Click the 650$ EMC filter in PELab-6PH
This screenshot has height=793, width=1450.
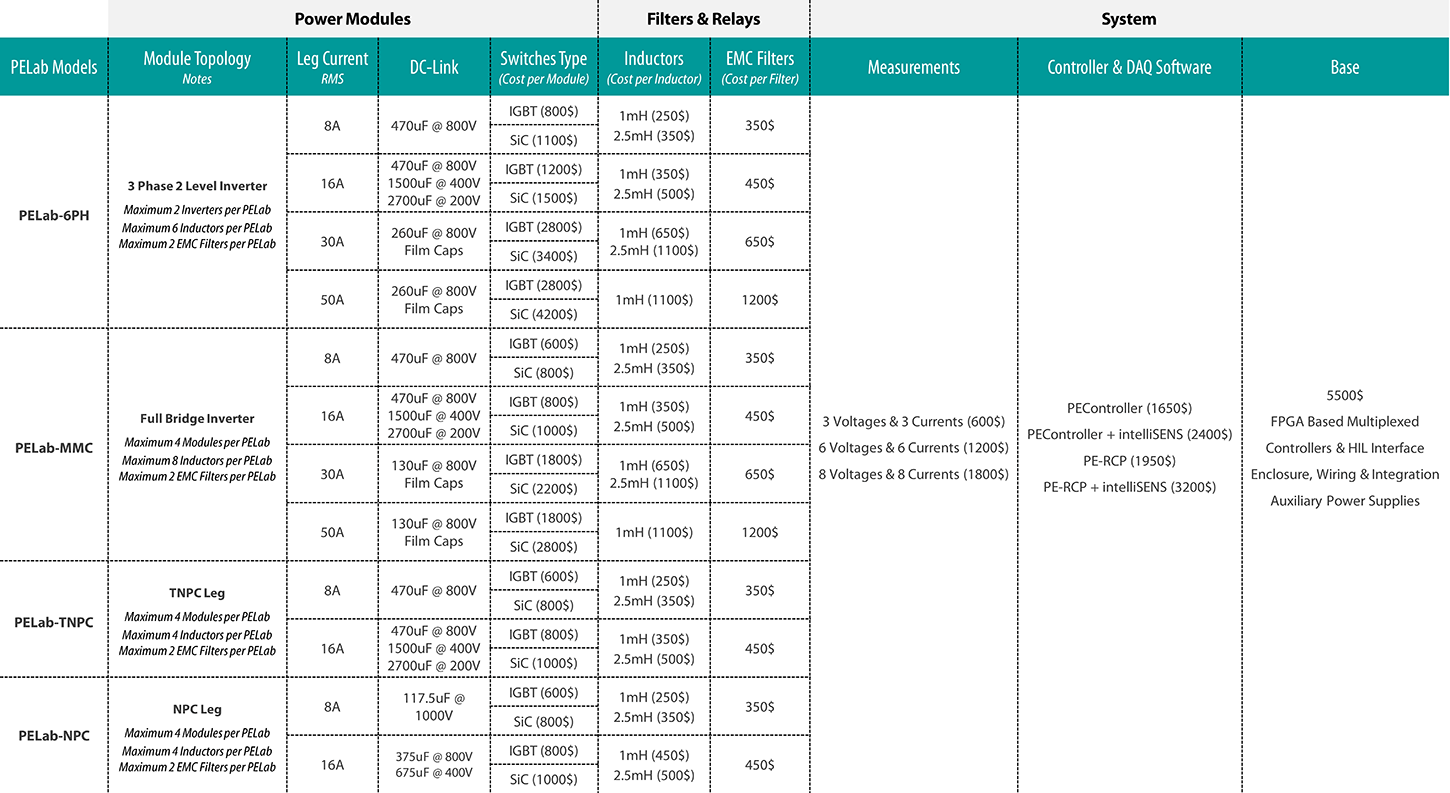[x=760, y=241]
